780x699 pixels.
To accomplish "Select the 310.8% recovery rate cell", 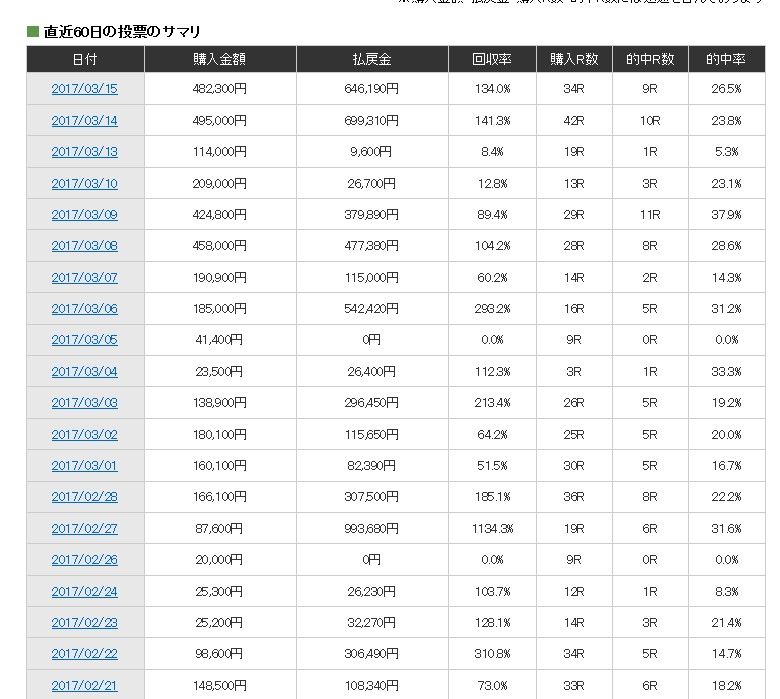I will click(x=492, y=654).
